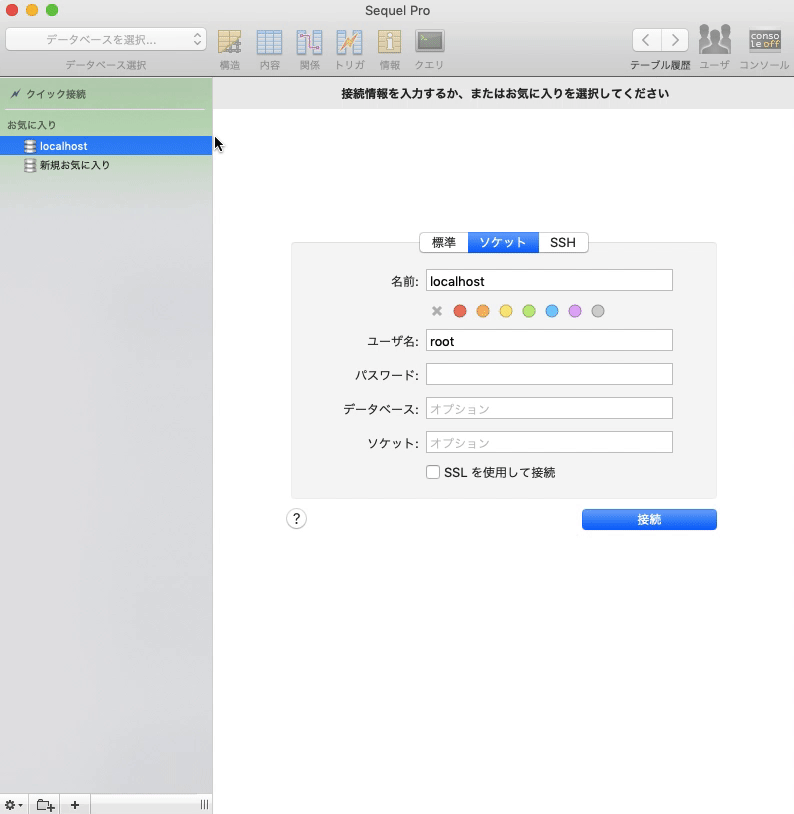
Task: Click the ユーザ名 username field
Action: click(549, 341)
